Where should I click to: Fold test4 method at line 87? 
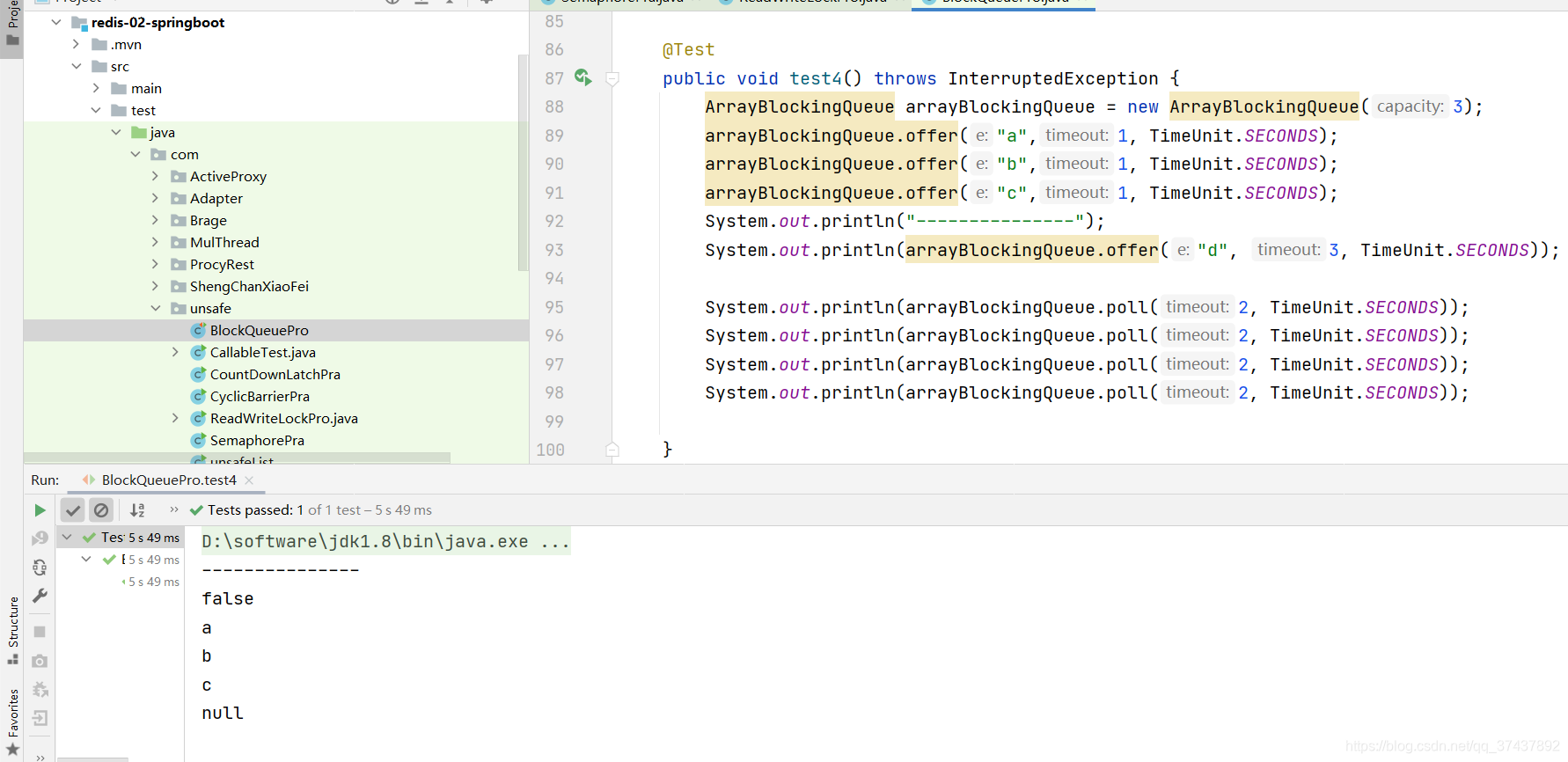point(612,79)
